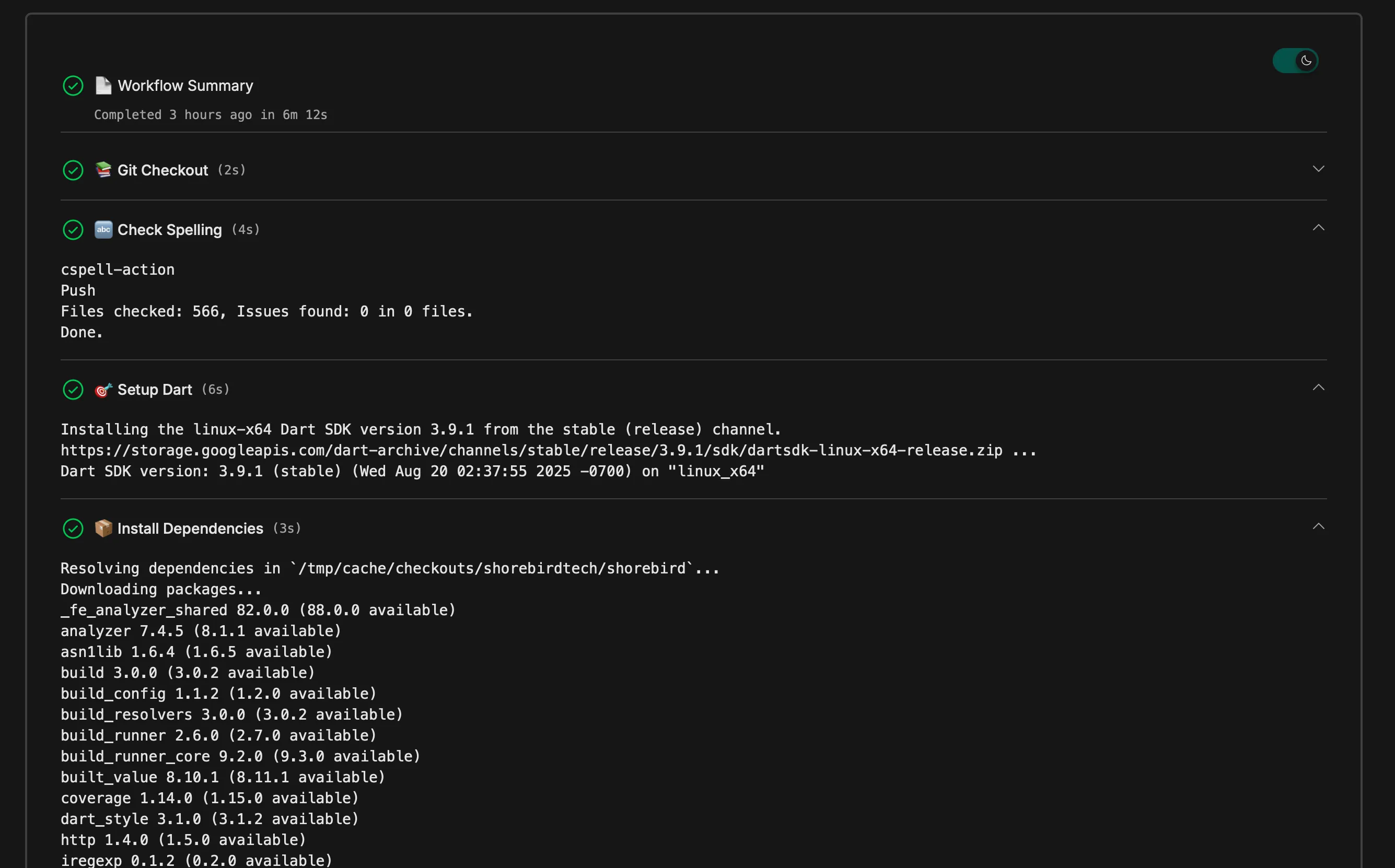
Task: Toggle the dark mode switch
Action: click(x=1295, y=60)
